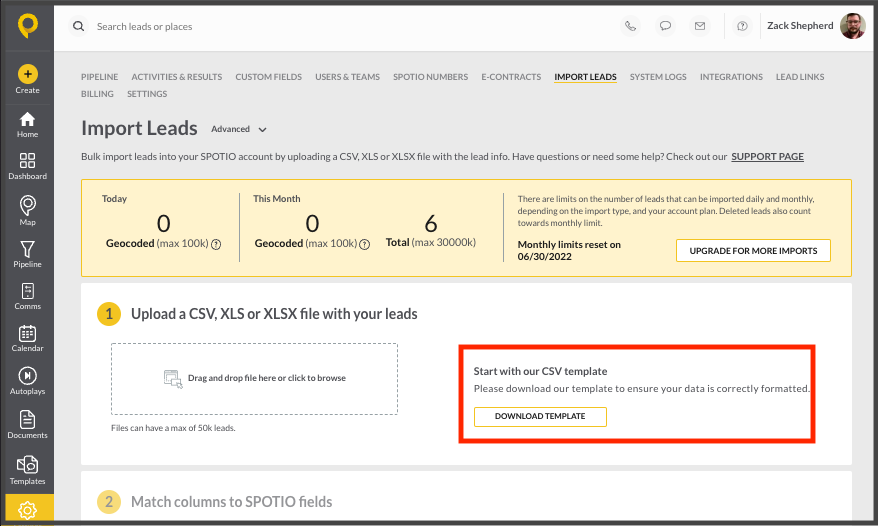
Task: Open the Map sidebar icon
Action: click(27, 211)
